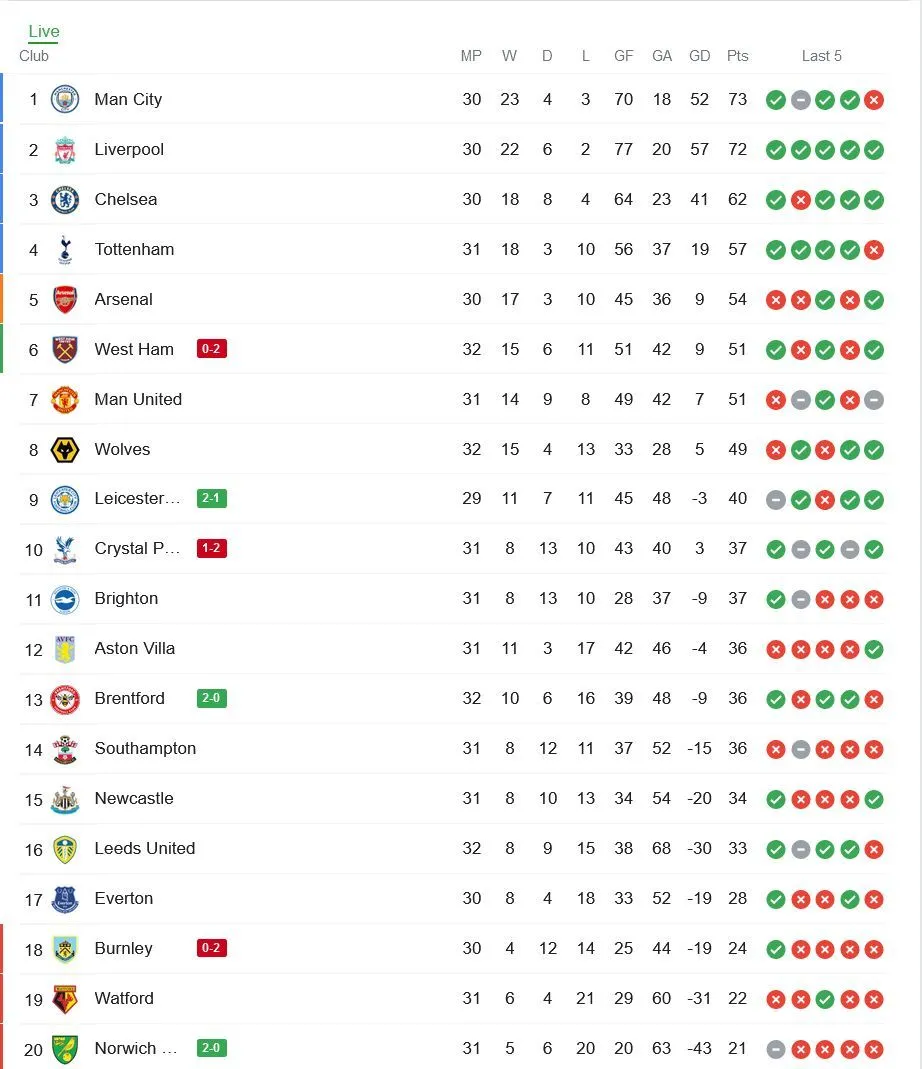This screenshot has height=1069, width=922.
Task: Select the Everton club crest
Action: point(65,898)
